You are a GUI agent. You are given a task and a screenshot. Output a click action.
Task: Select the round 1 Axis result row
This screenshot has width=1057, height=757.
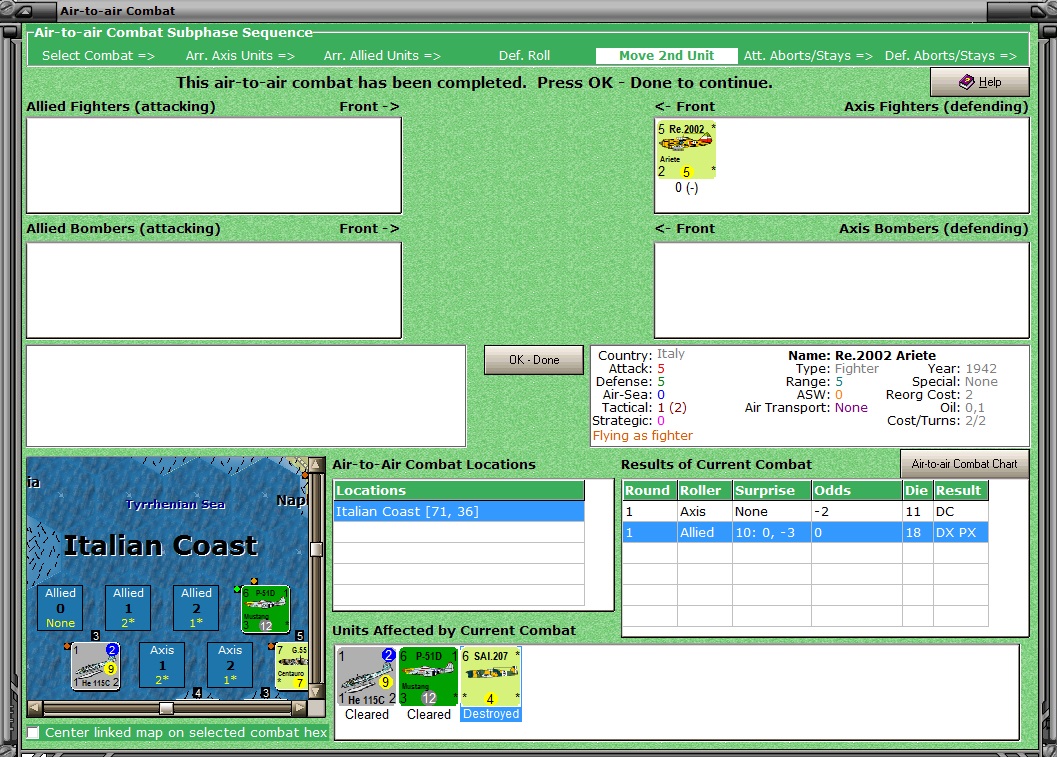(x=805, y=512)
